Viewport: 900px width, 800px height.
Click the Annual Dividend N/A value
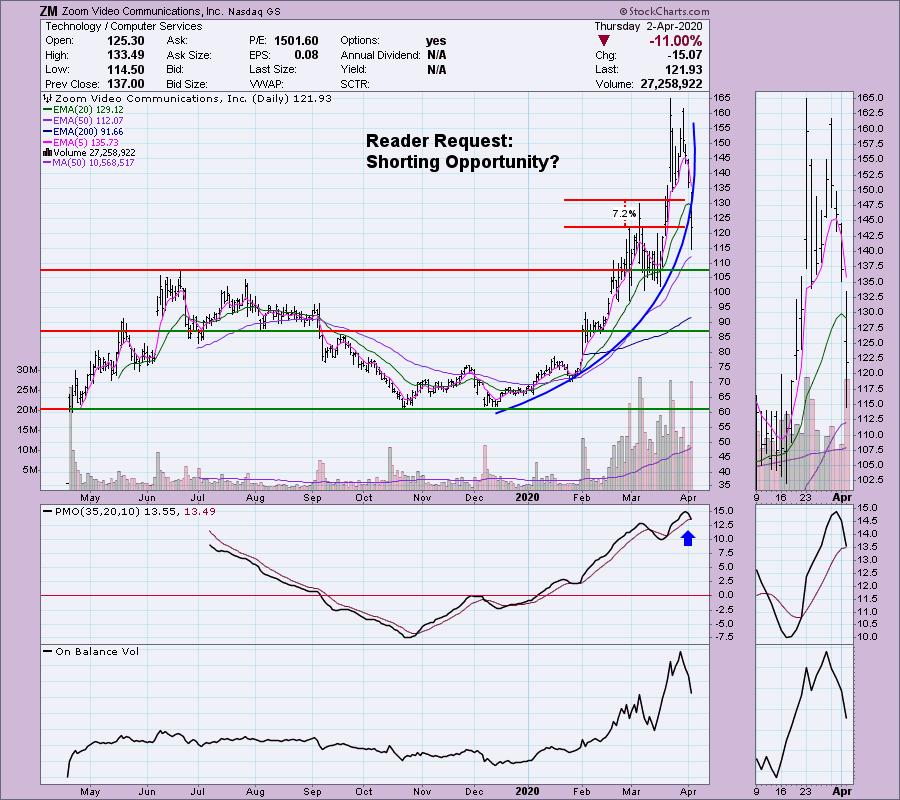coord(436,55)
